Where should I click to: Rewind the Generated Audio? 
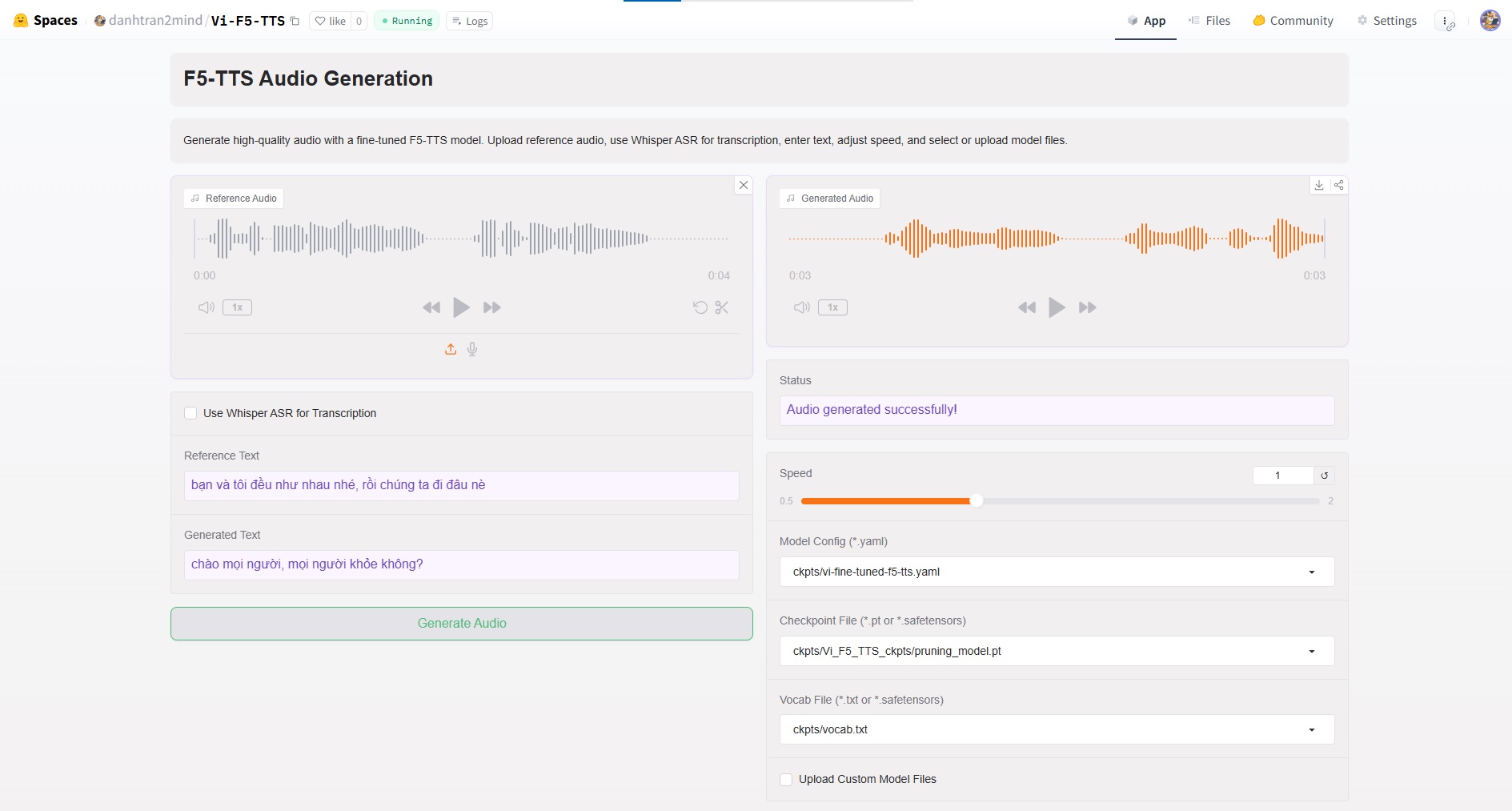1027,307
